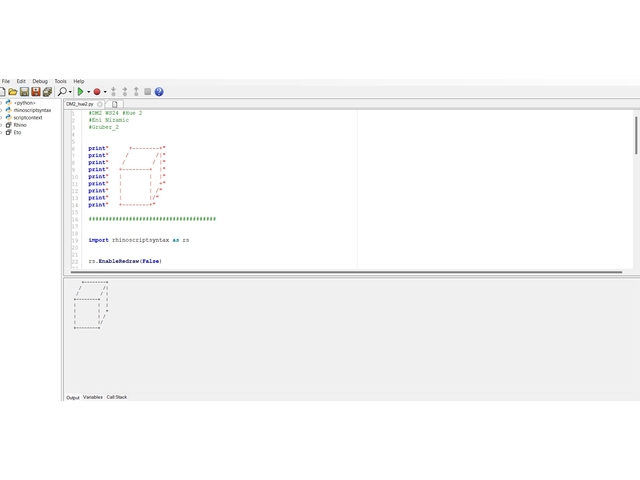Switch to the Call Stack tab

pyautogui.click(x=117, y=397)
